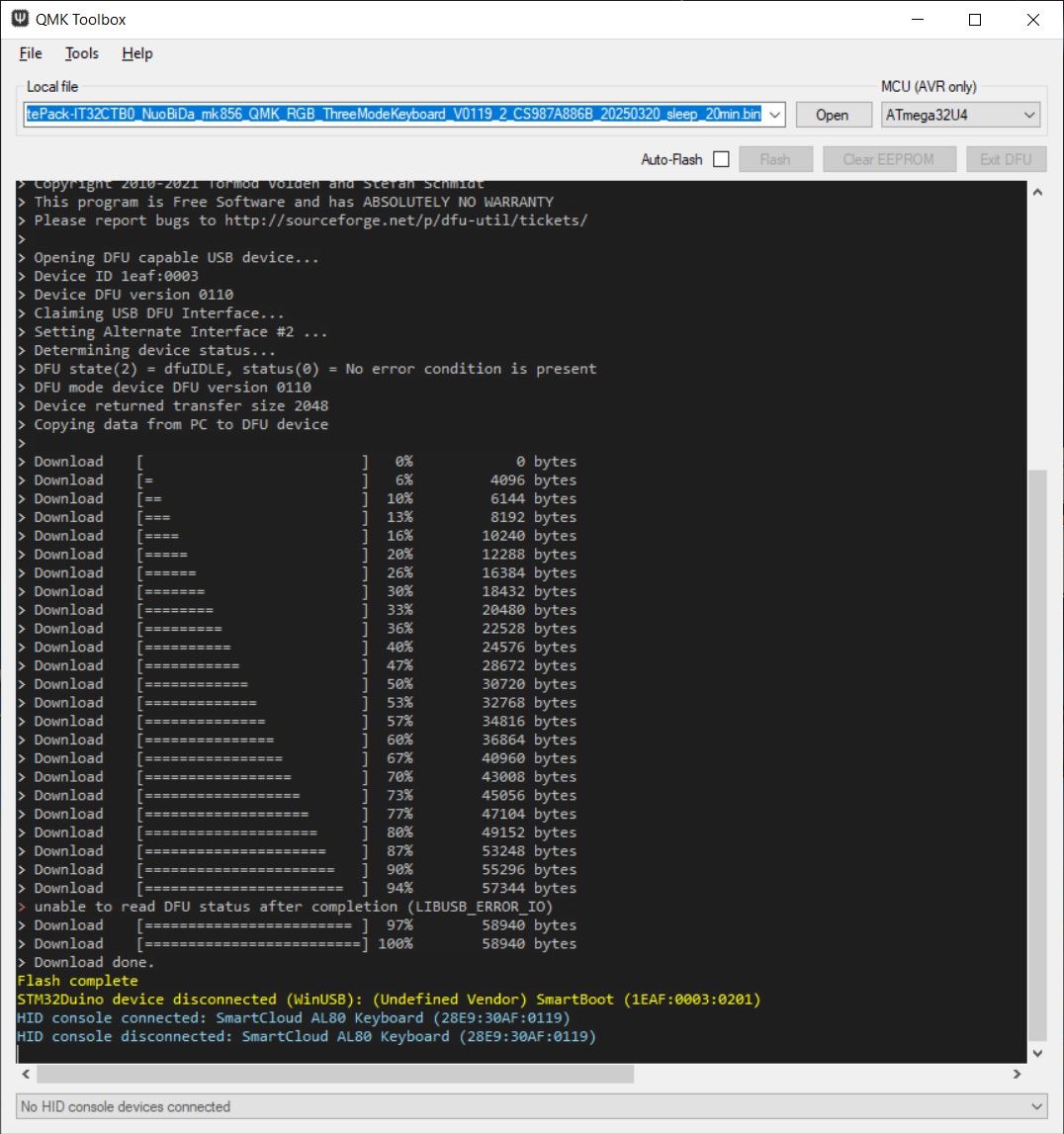Click the Flash button
This screenshot has width=1064, height=1134.
tap(775, 159)
